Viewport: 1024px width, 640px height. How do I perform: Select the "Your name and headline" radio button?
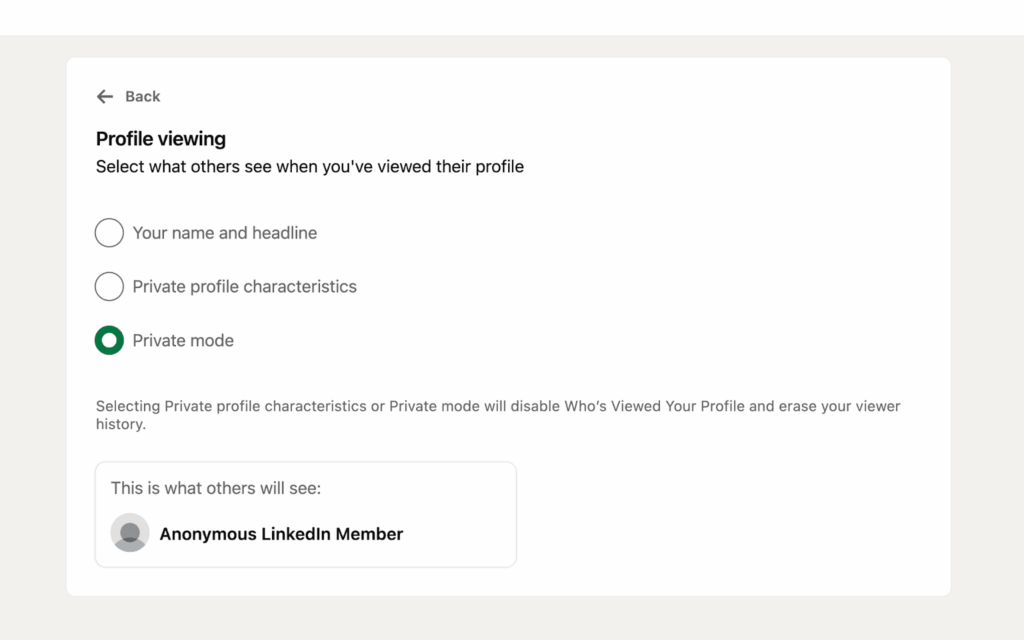click(x=109, y=233)
